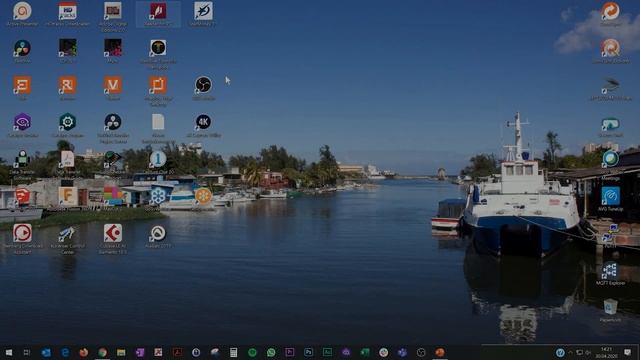Open Outlook from the taskbar
Image resolution: width=640 pixels, height=360 pixels.
point(46,352)
